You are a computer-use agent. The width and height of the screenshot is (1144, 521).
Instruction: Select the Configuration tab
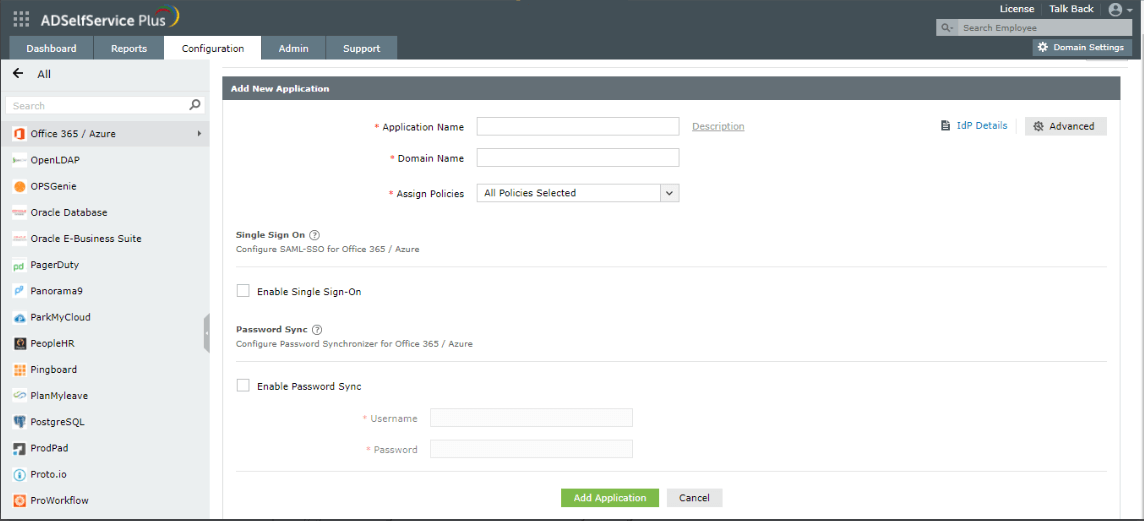212,48
